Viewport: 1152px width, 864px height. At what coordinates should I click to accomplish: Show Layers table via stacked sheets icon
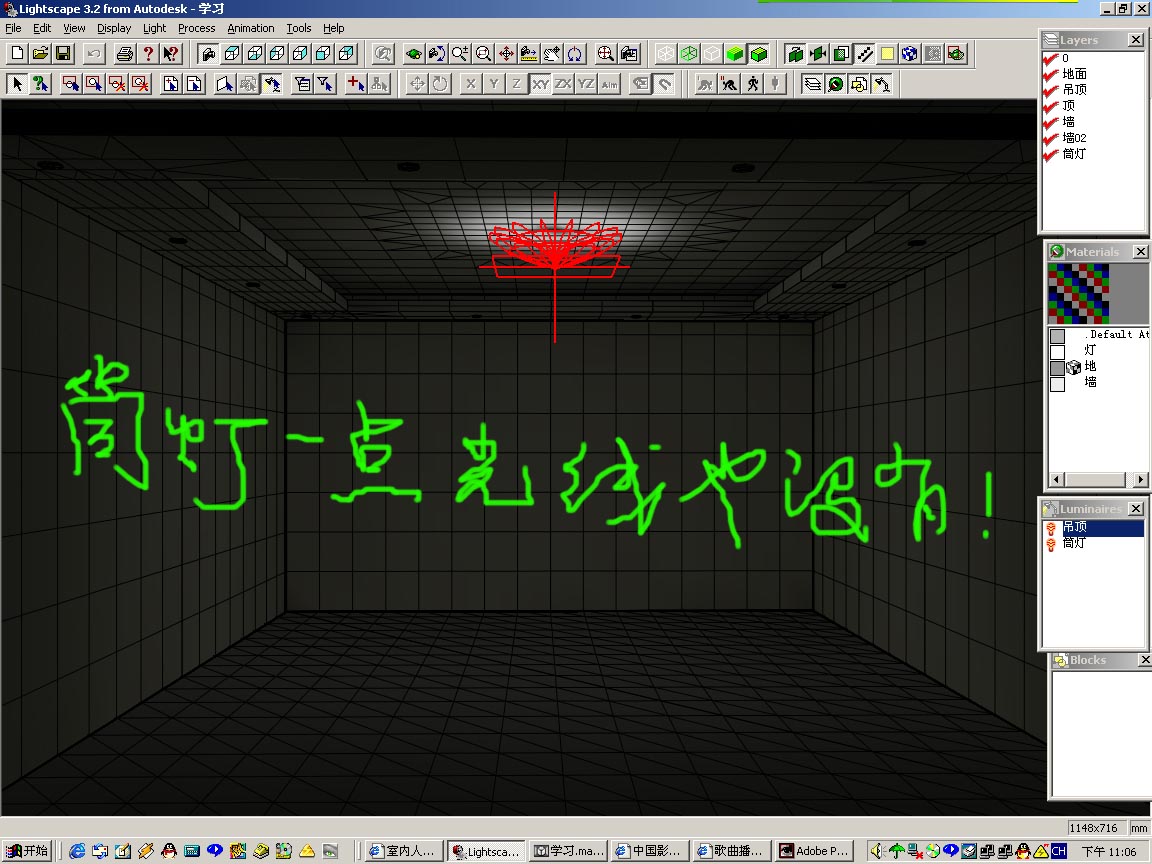tap(812, 84)
